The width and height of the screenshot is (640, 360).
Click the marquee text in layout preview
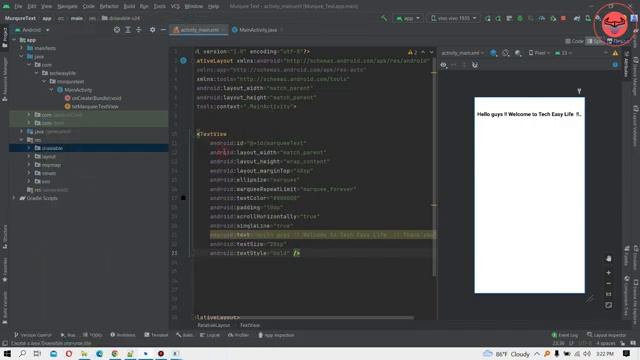[x=529, y=114]
